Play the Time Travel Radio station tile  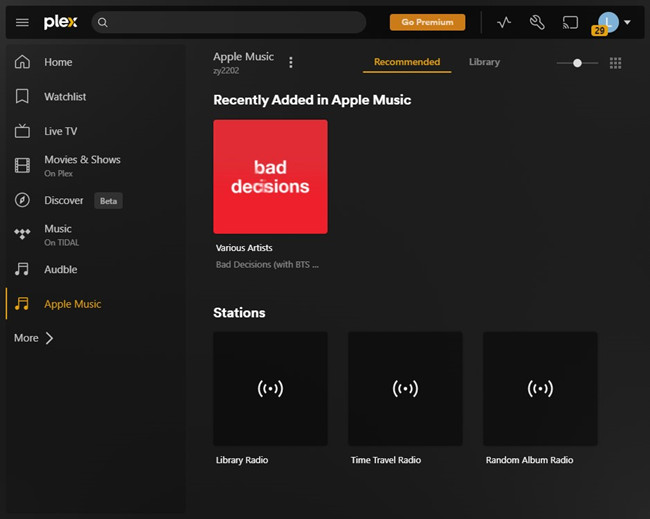[405, 389]
